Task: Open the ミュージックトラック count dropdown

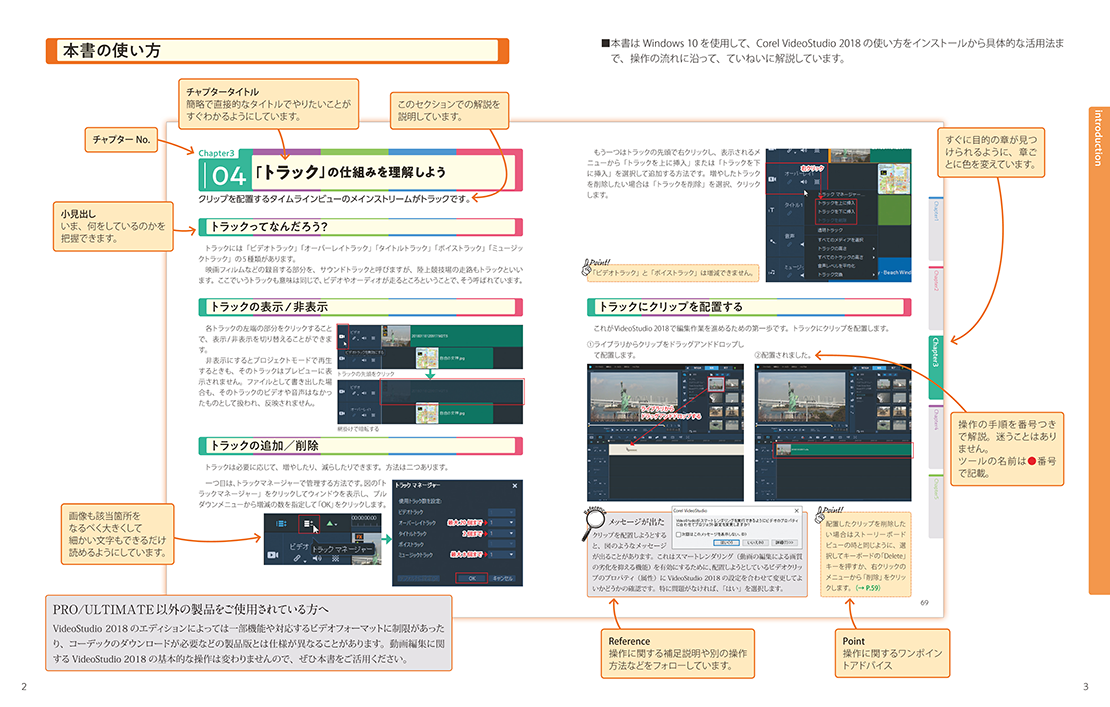Action: click(x=509, y=555)
